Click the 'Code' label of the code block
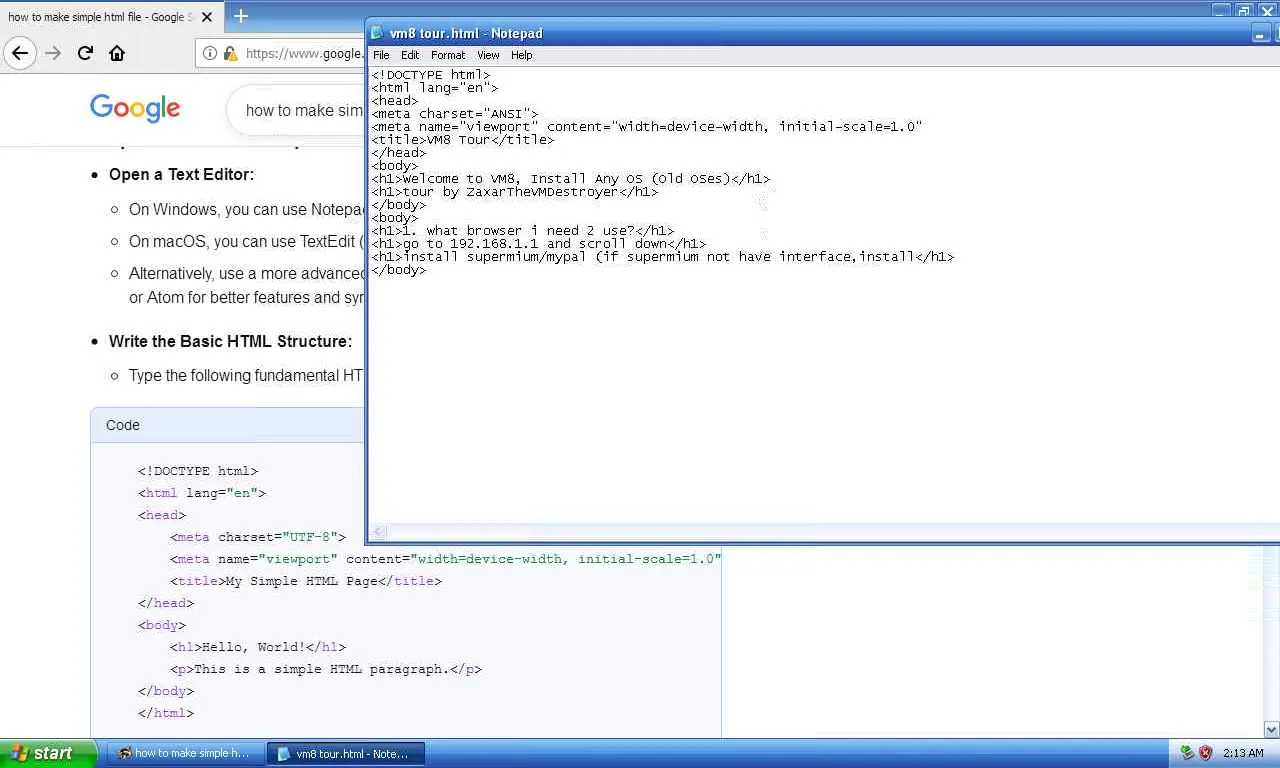 pos(123,425)
